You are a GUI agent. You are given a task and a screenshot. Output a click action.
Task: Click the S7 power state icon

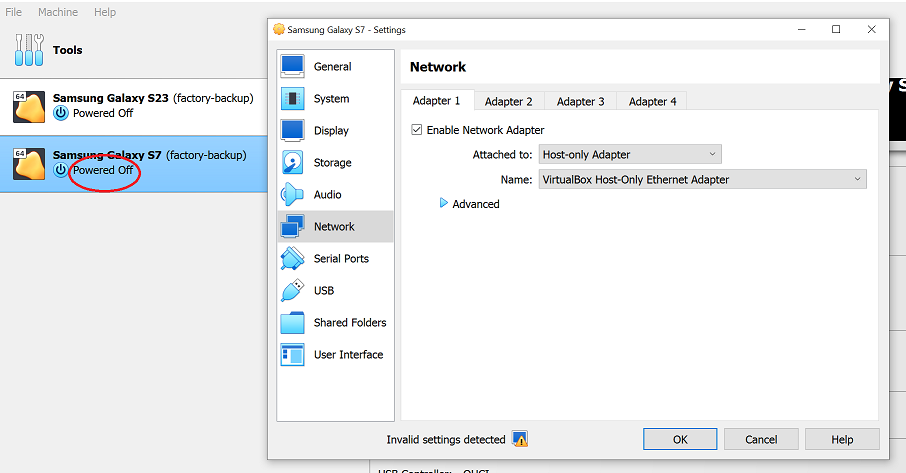[x=61, y=170]
